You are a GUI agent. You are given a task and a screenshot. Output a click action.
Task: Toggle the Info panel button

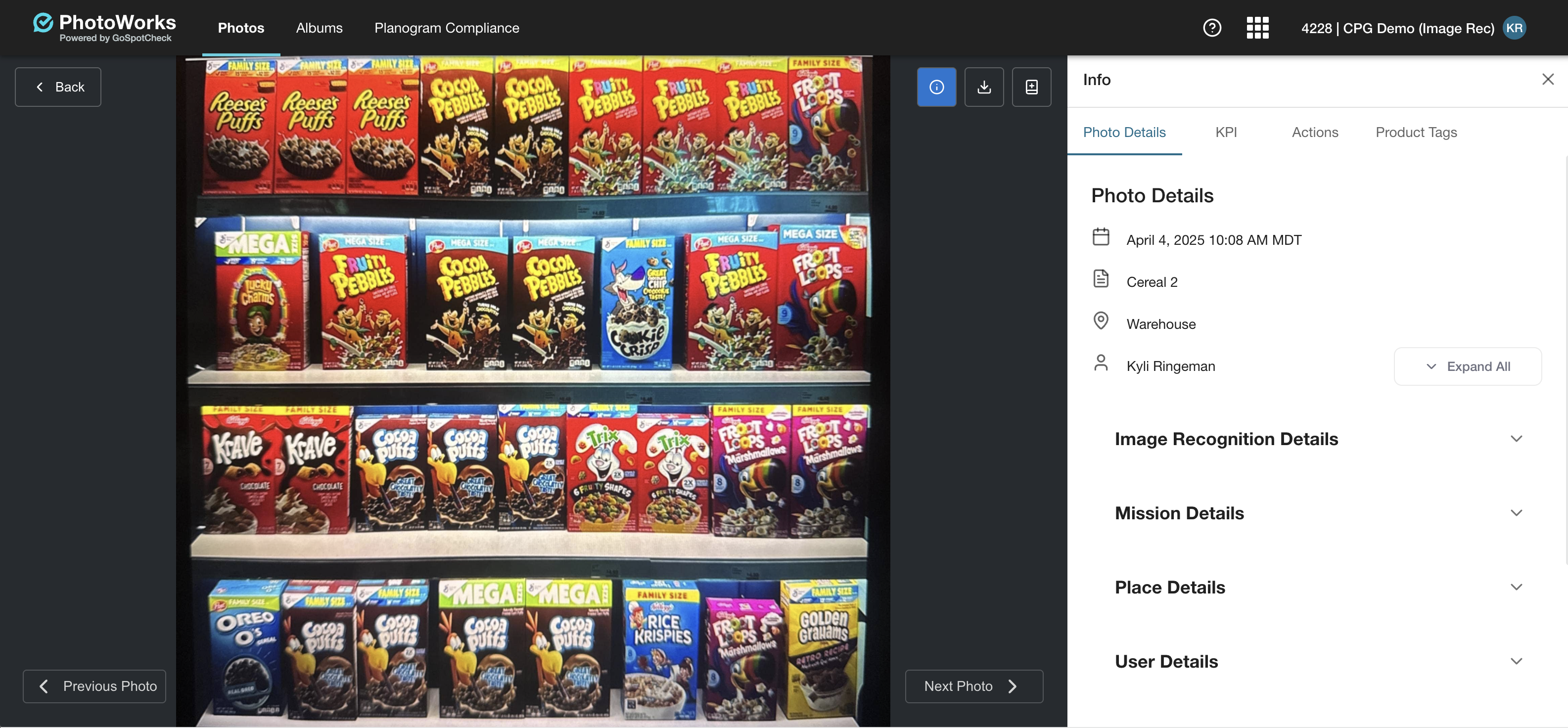point(937,87)
